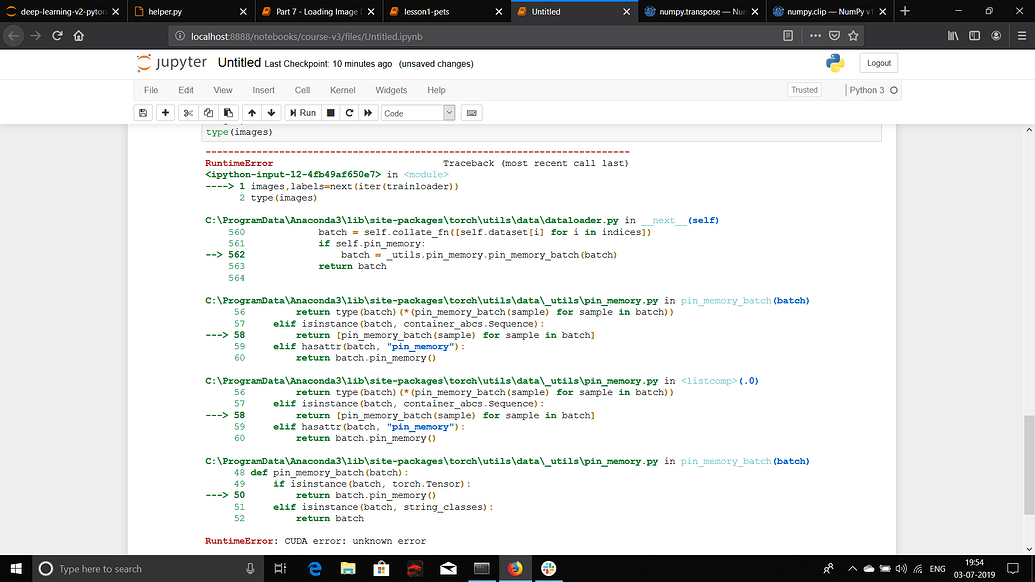Interrupt the kernel with the stop icon
The width and height of the screenshot is (1035, 582).
[x=330, y=113]
